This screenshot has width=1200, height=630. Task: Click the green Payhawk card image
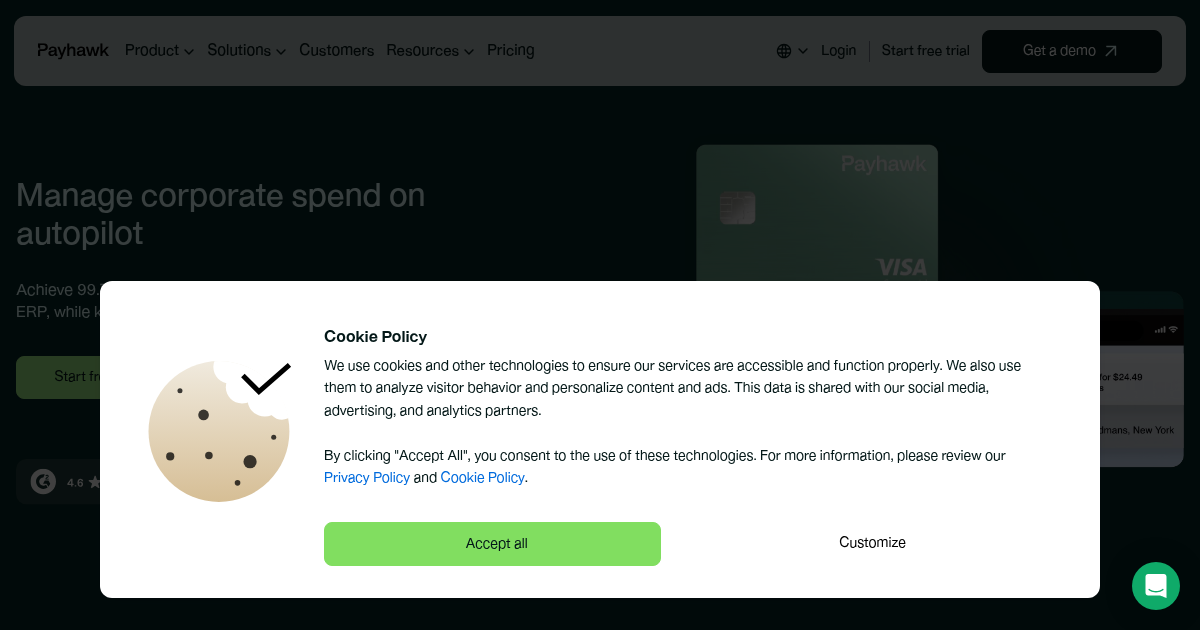[817, 210]
